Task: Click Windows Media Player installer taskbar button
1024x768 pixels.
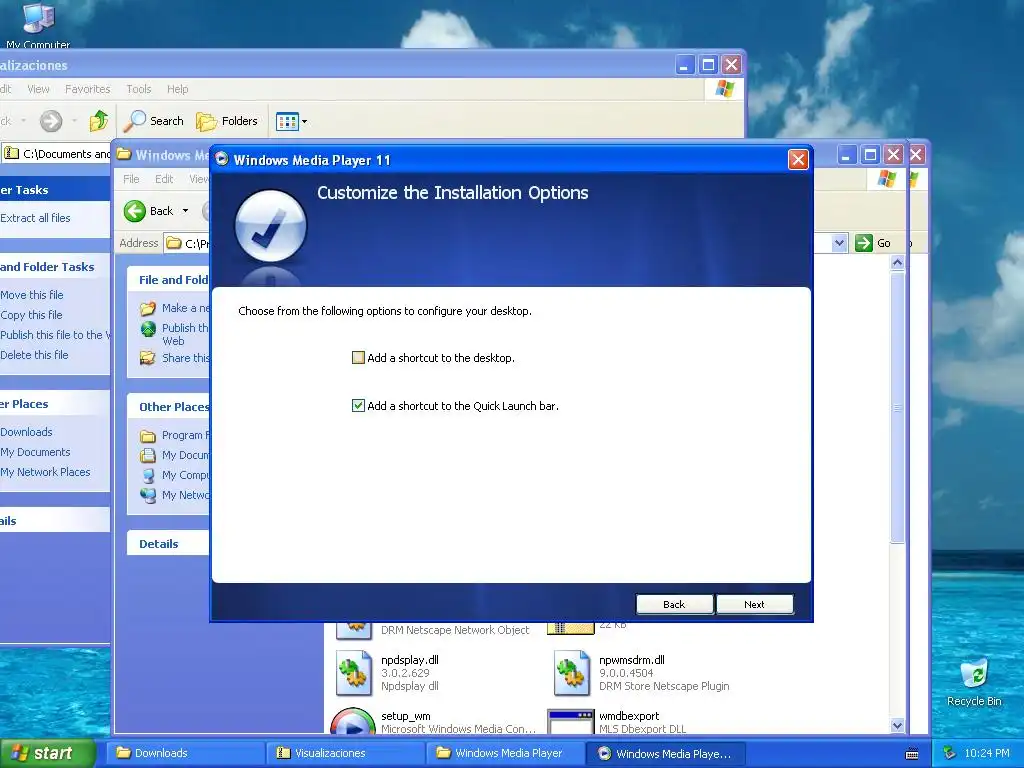Action: [x=665, y=753]
